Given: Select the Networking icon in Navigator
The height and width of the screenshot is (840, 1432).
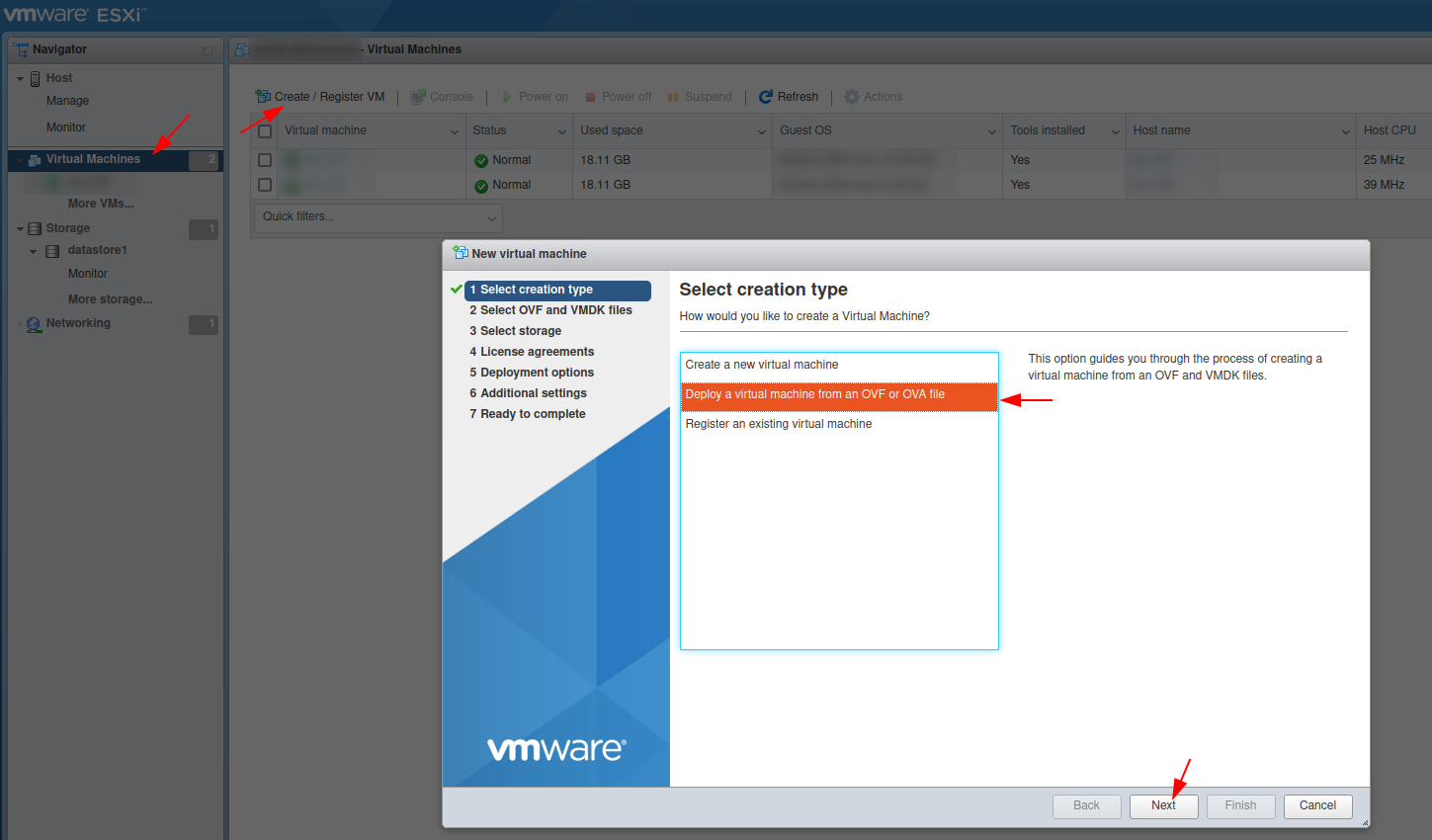Looking at the screenshot, I should click(35, 324).
